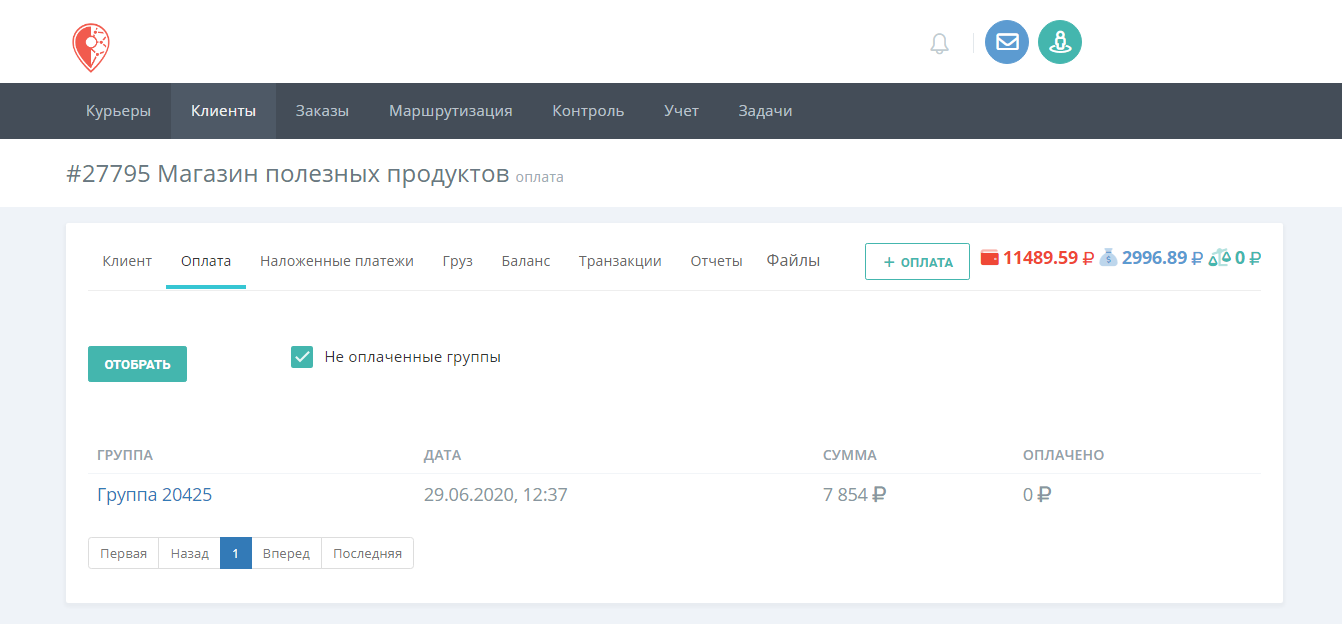The width and height of the screenshot is (1342, 624).
Task: Click the red map-pin logo
Action: point(91,48)
